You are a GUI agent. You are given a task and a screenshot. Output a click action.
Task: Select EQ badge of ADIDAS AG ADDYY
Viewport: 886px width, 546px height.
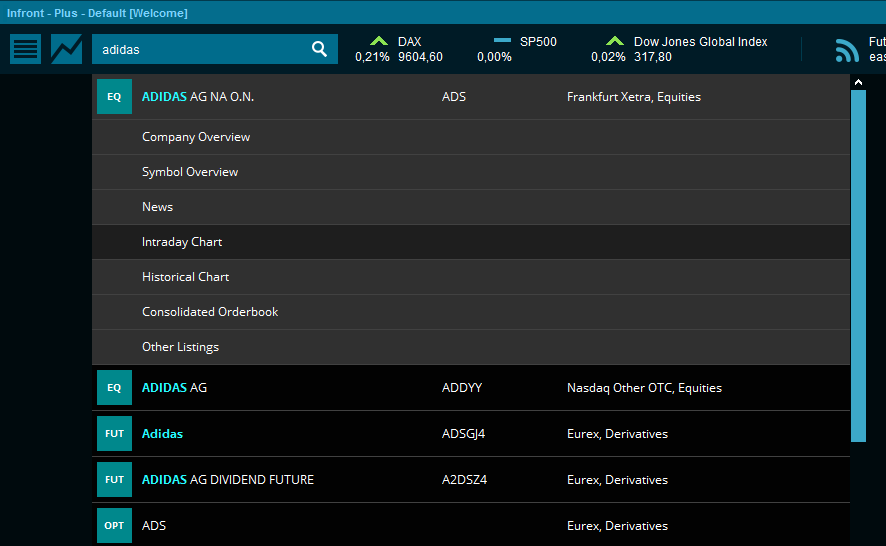pos(114,388)
